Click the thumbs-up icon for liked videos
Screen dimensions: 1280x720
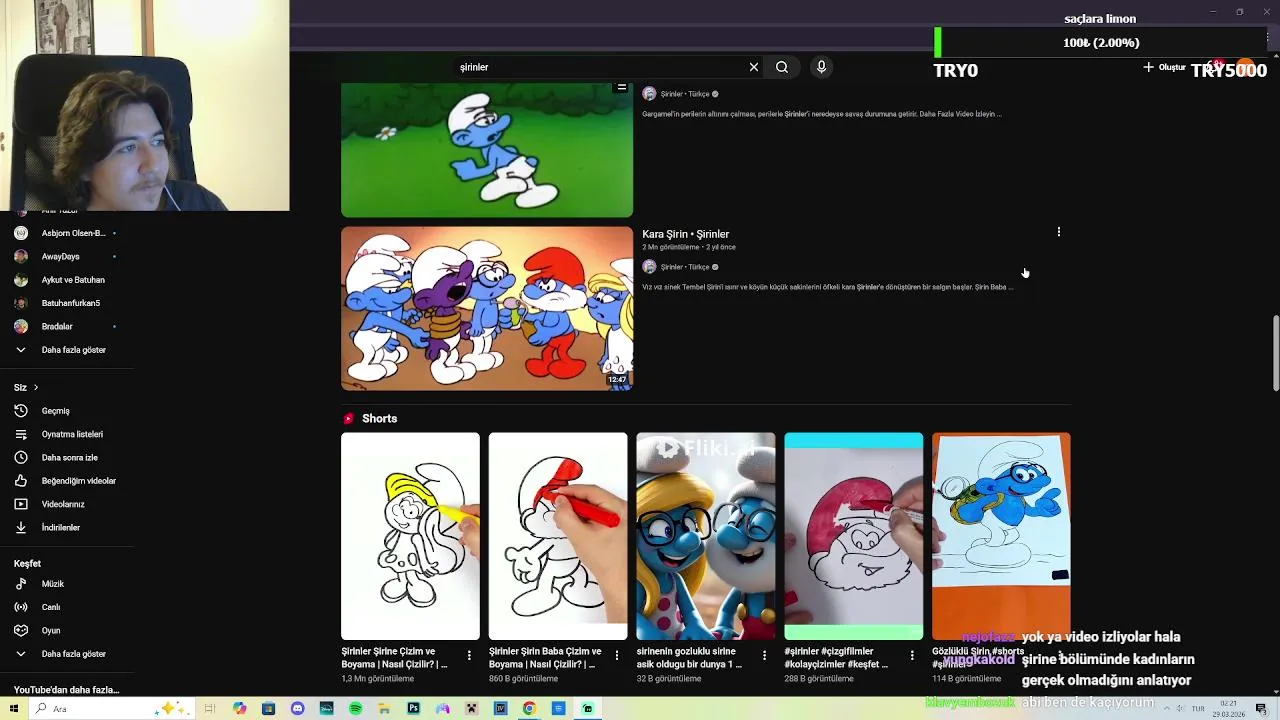pos(21,481)
